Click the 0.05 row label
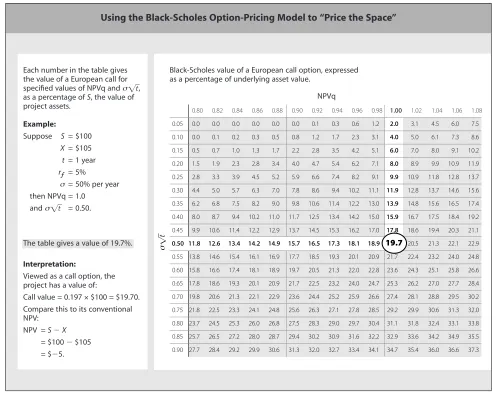Viewport: 500px width, 393px height. [178, 124]
